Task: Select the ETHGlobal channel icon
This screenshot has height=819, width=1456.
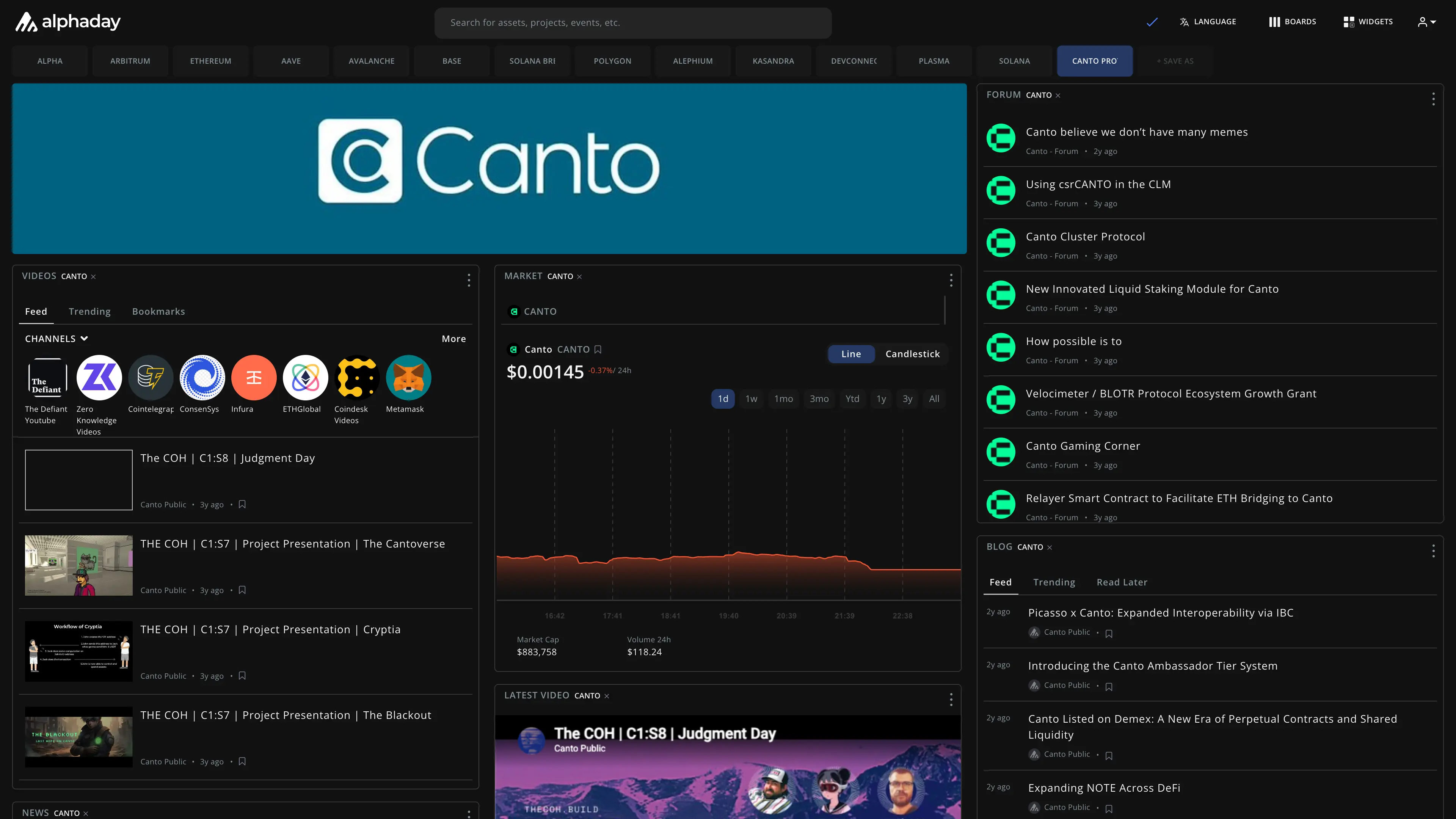Action: 305,378
